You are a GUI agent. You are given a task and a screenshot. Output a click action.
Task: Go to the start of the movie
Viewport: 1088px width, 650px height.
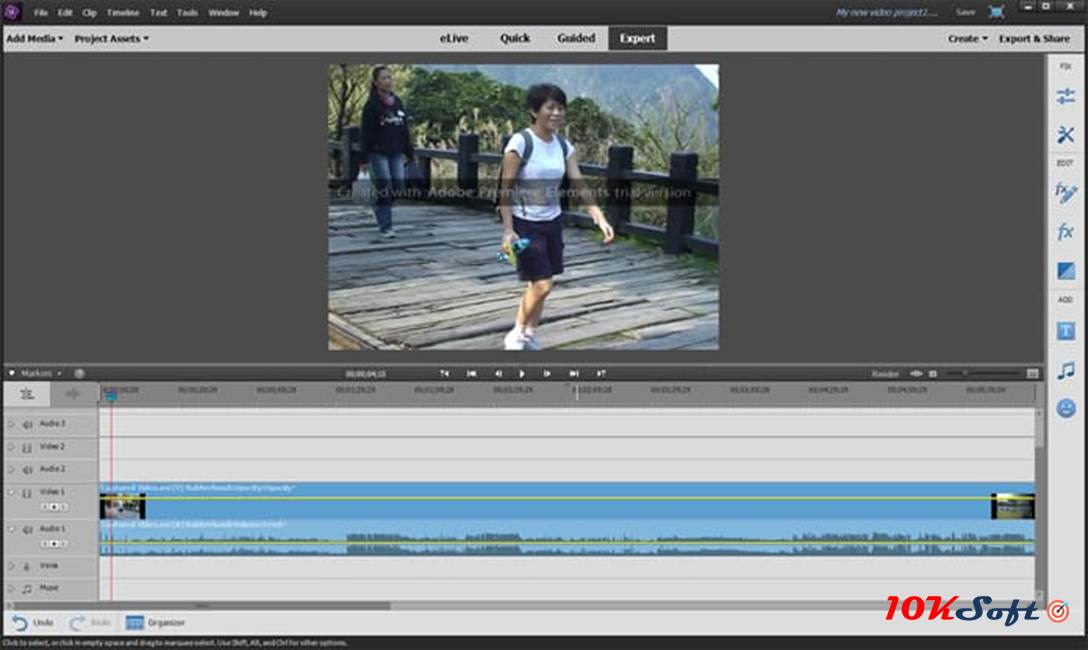(x=472, y=373)
